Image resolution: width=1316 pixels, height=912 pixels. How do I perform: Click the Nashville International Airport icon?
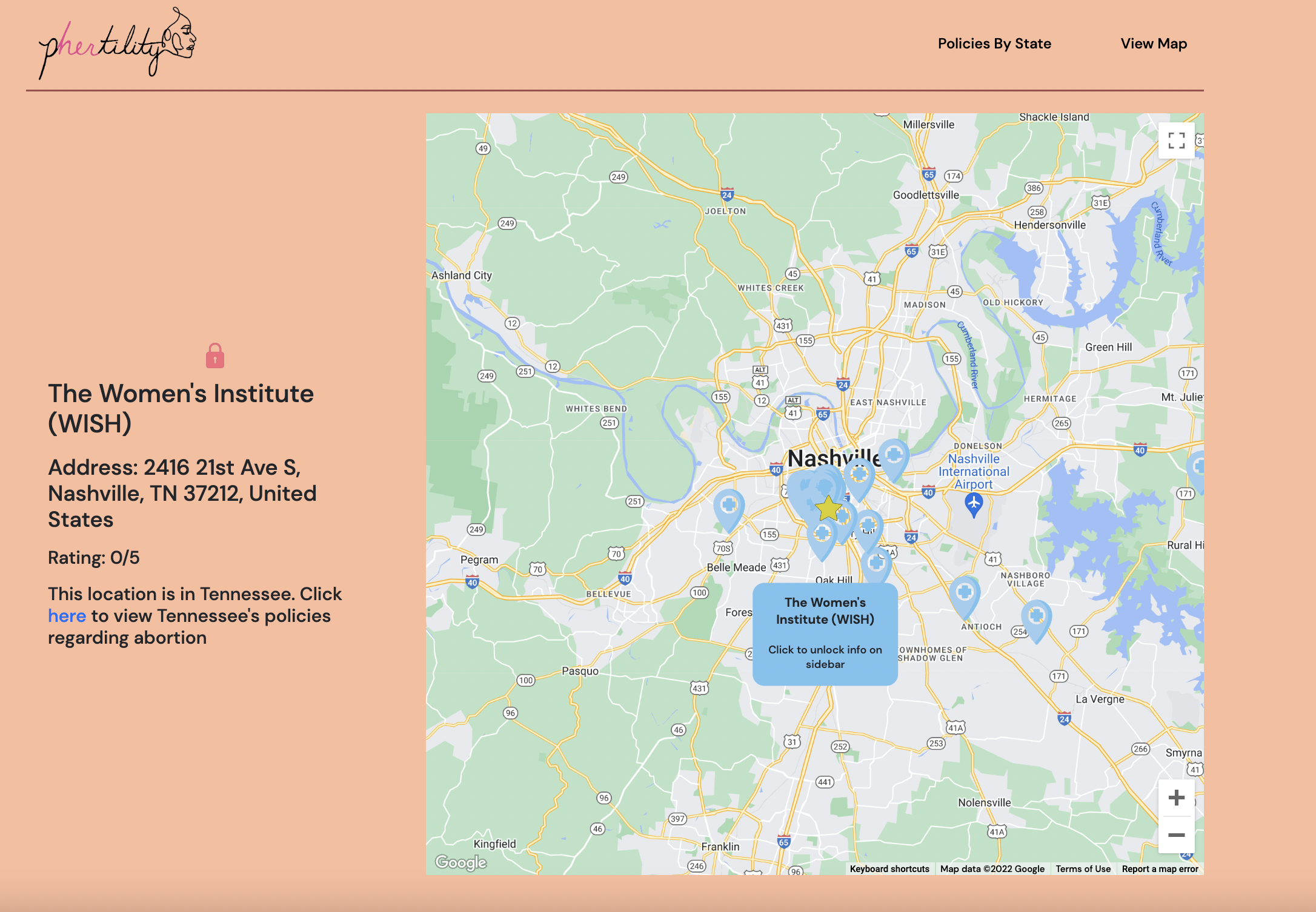(974, 503)
